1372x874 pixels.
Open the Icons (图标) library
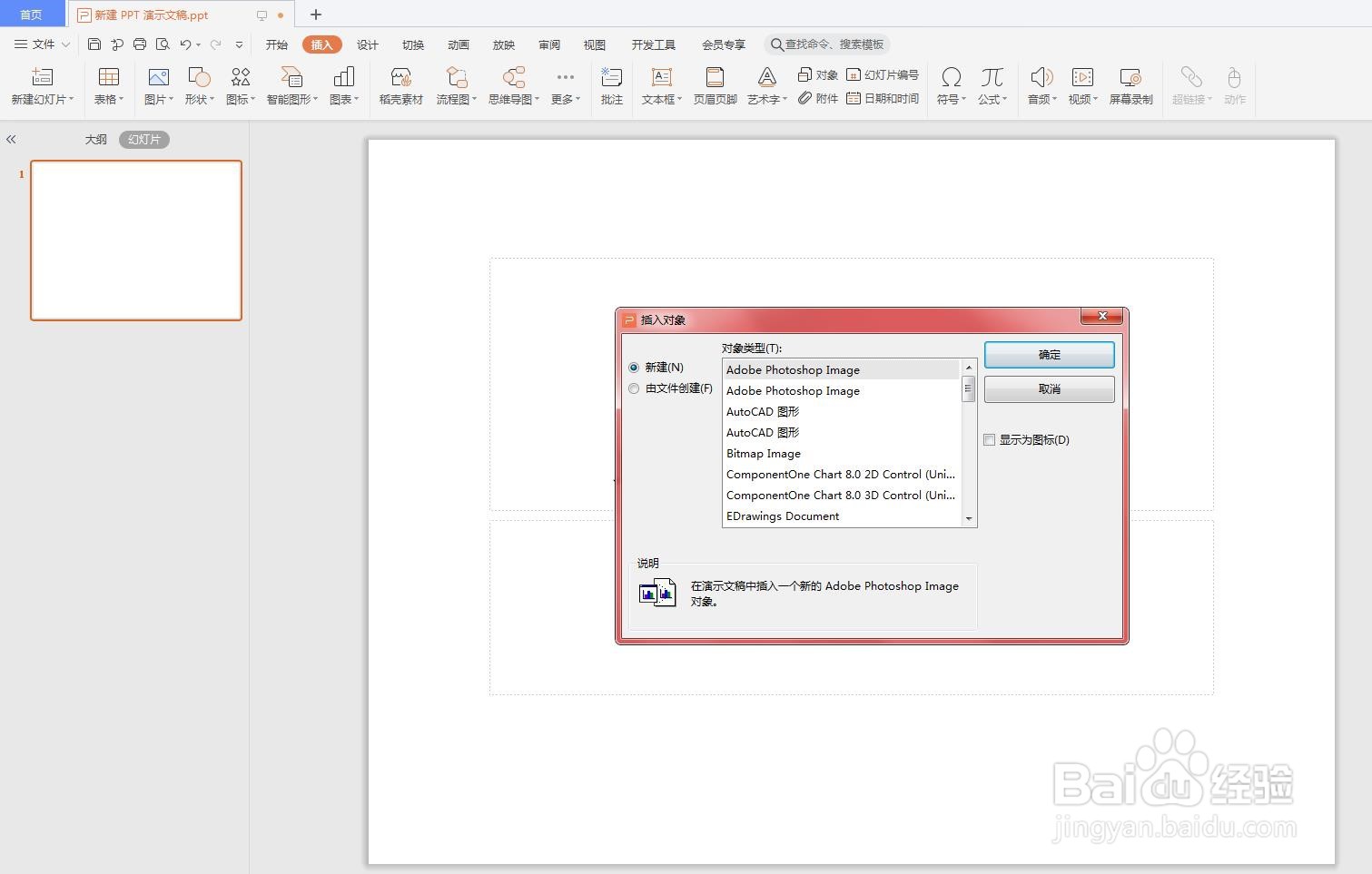click(241, 77)
